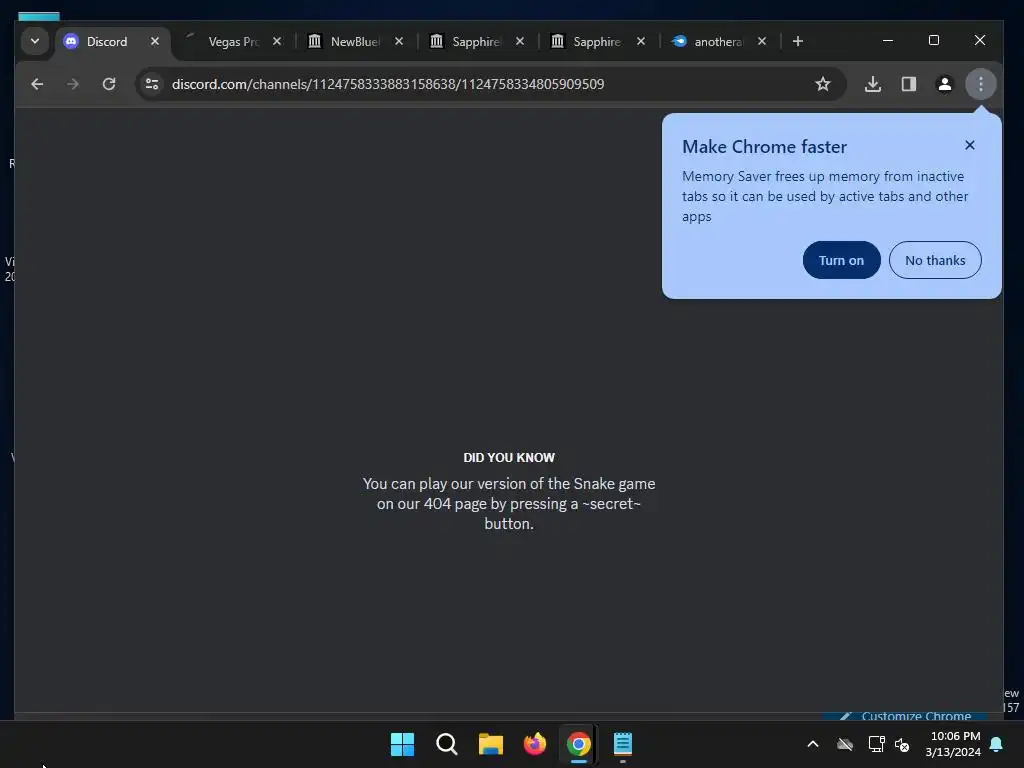
Task: Close the NewBlue tab
Action: point(399,41)
